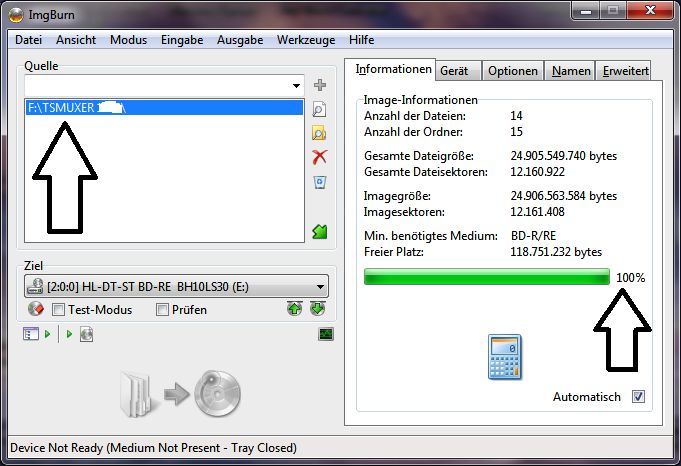Image resolution: width=681 pixels, height=466 pixels.
Task: Click the browse for a file icon
Action: [x=320, y=109]
